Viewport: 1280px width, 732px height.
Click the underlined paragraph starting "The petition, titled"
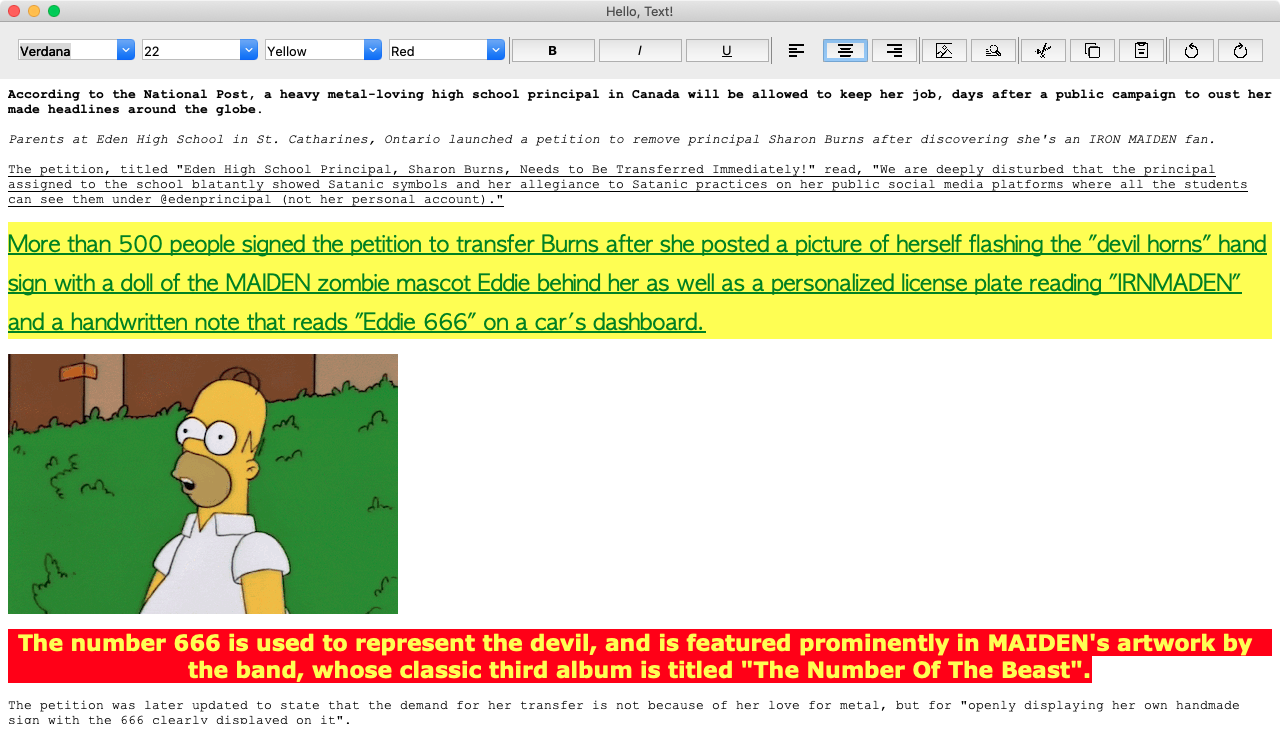[x=628, y=185]
